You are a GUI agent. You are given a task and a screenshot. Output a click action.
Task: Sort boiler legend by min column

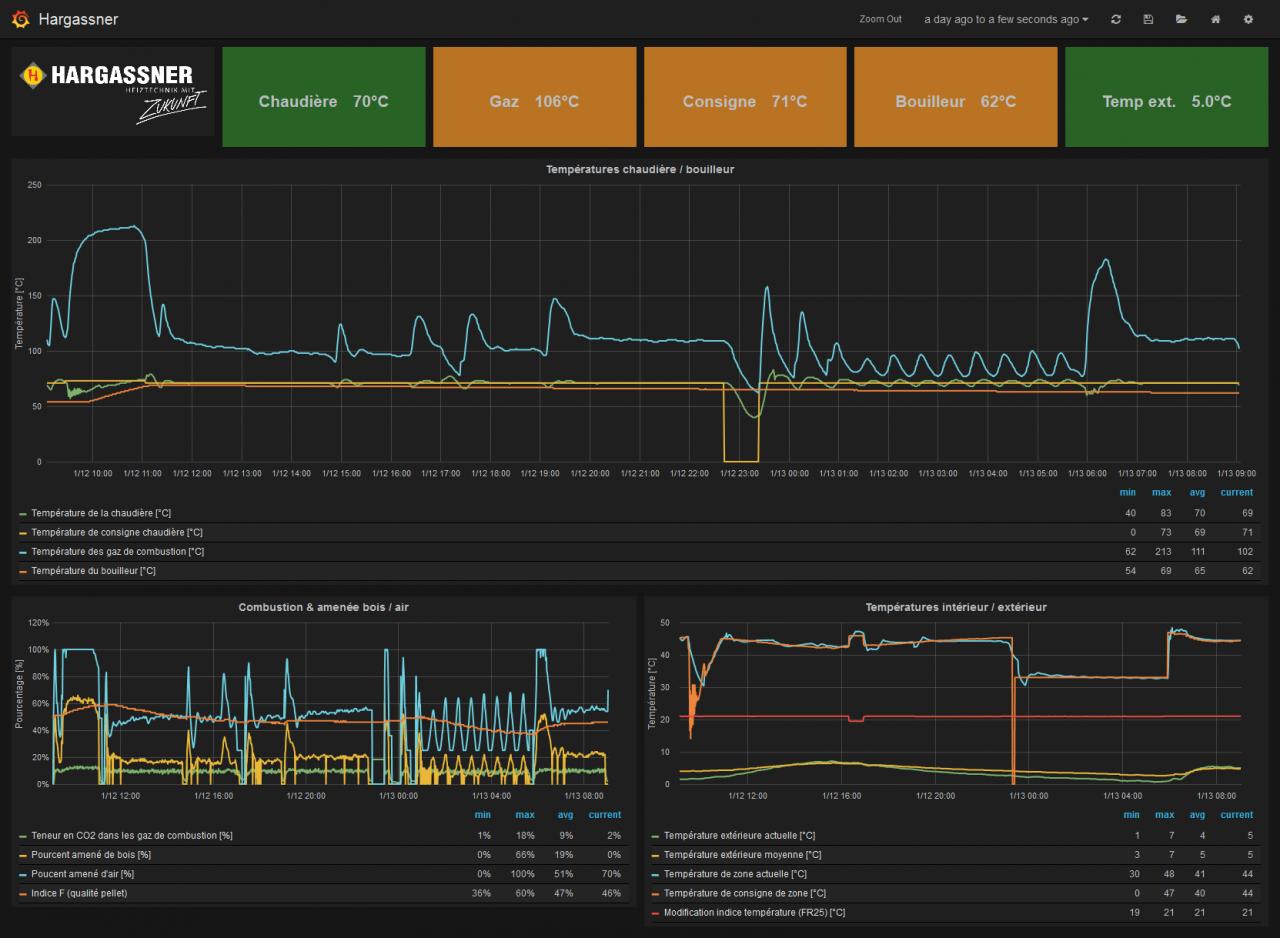point(1128,493)
